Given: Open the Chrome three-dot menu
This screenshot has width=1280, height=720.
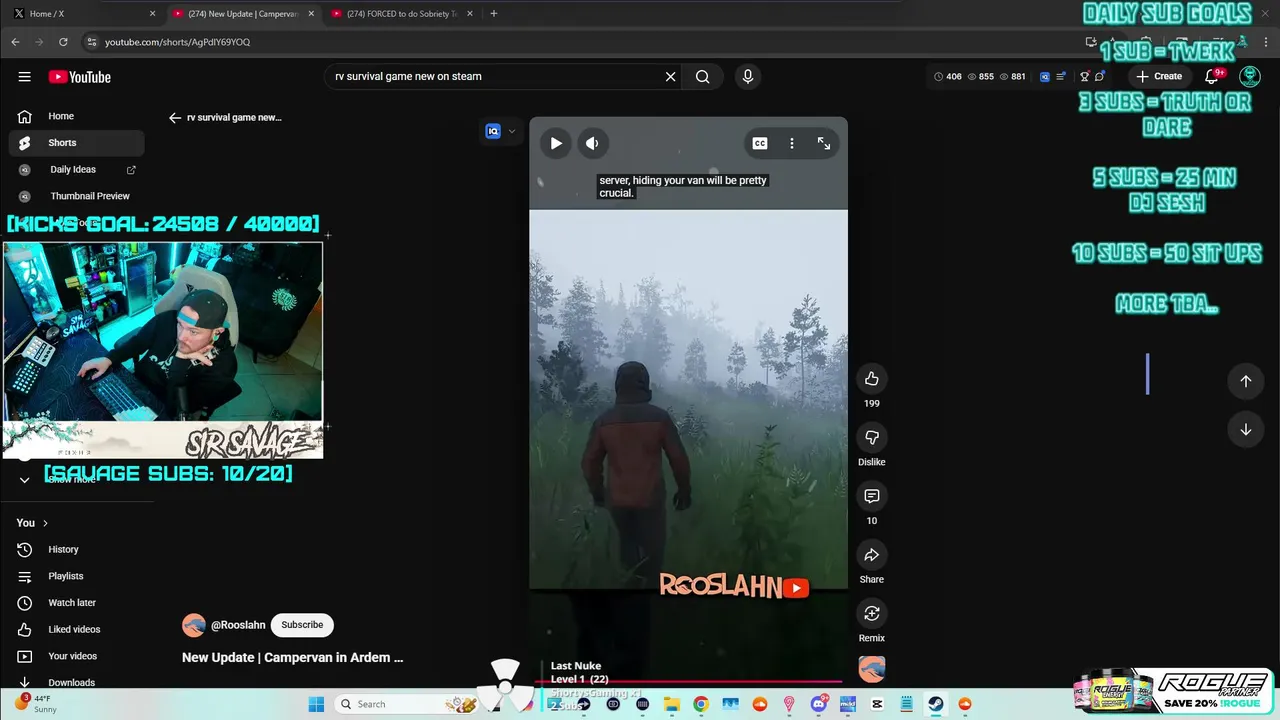Looking at the screenshot, I should (1267, 42).
